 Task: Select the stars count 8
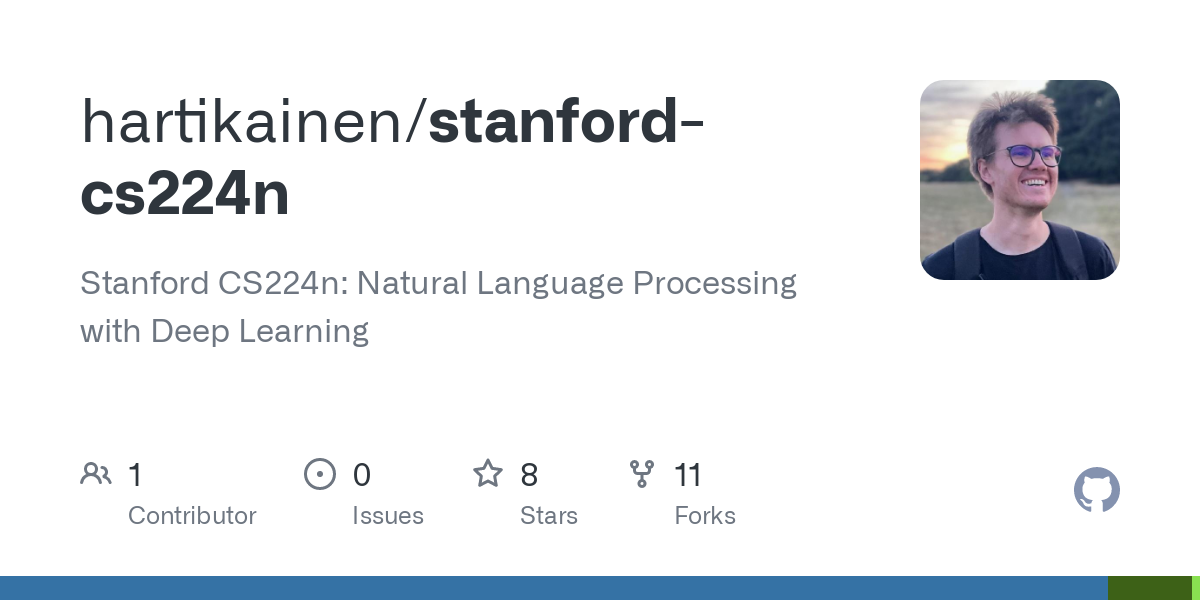click(530, 474)
